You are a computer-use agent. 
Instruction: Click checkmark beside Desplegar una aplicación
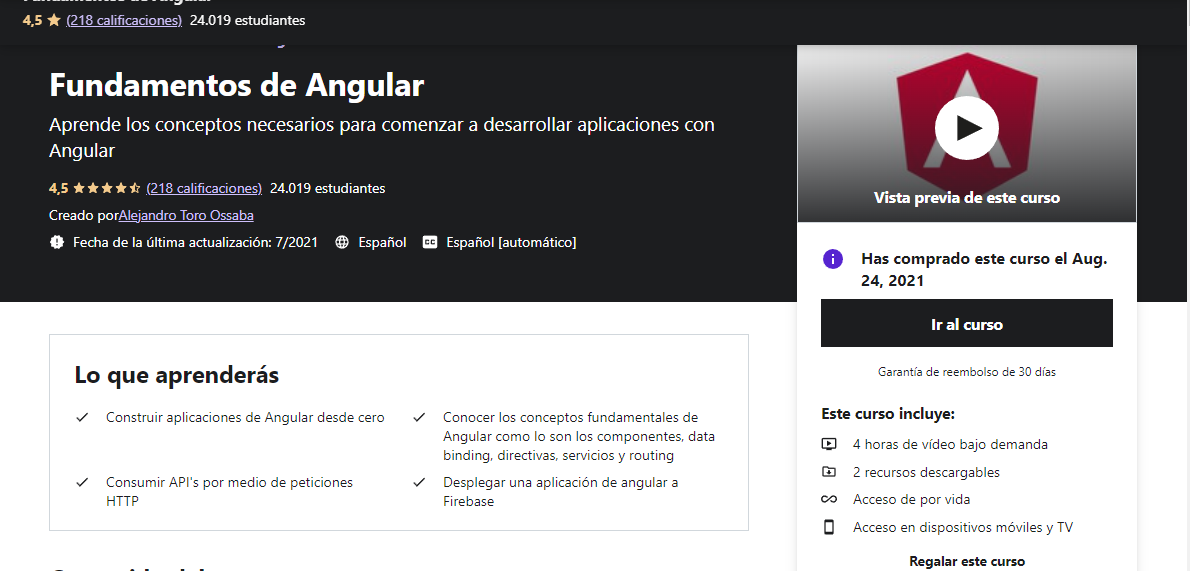[418, 482]
